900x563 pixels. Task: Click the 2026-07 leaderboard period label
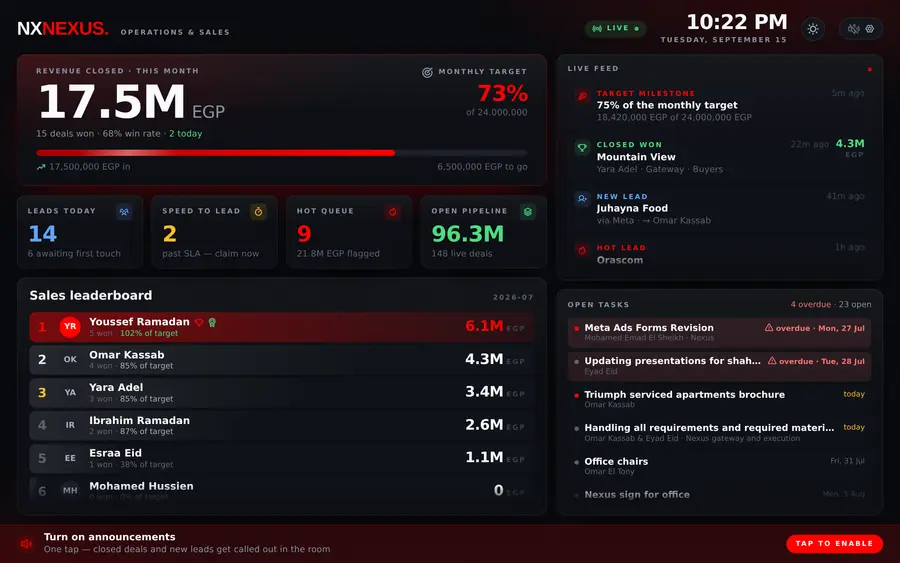tap(513, 297)
